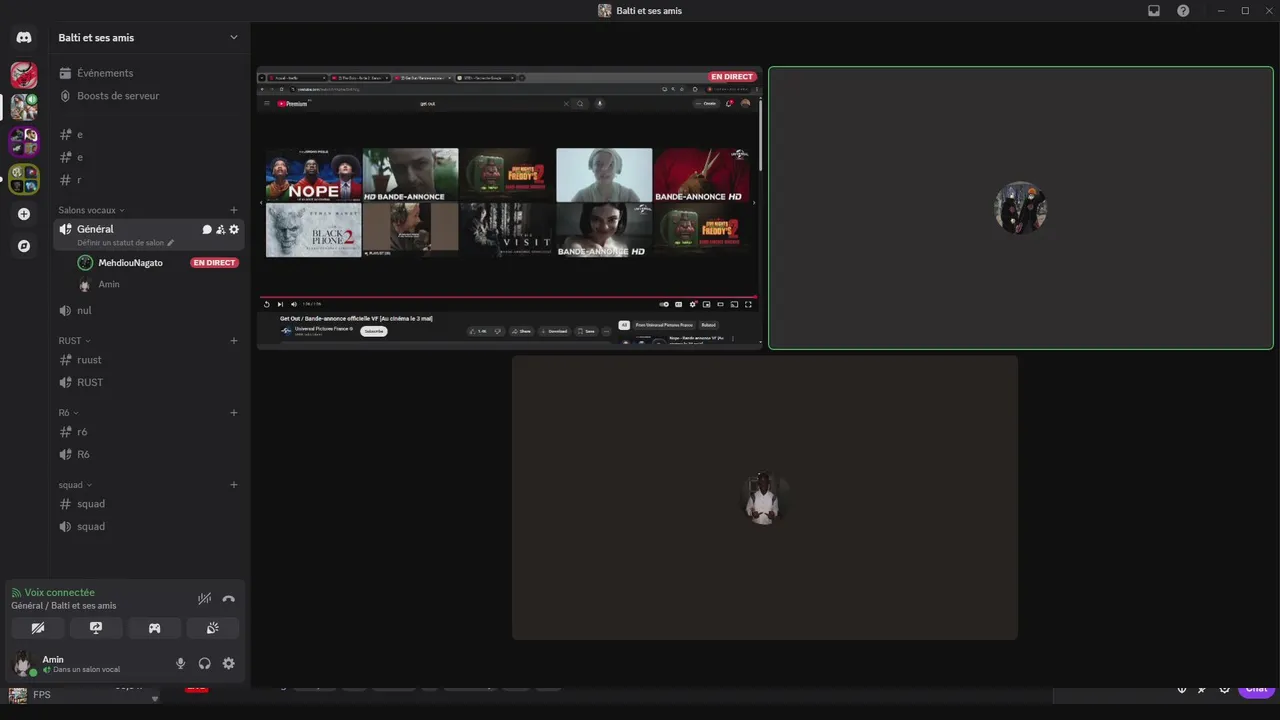Open chat for the Général voice channel
This screenshot has width=1280, height=720.
207,230
